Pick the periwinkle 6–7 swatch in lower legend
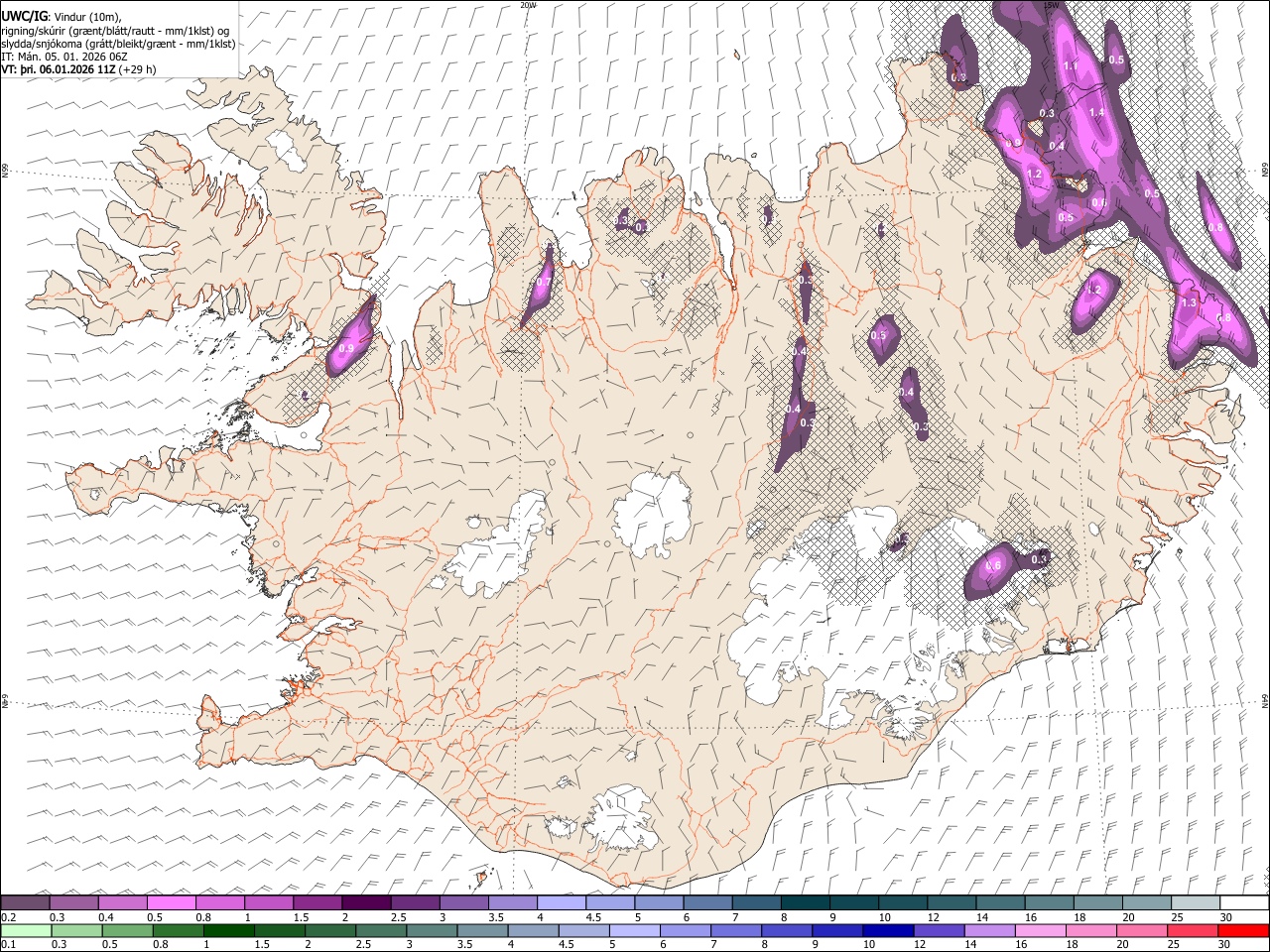Image resolution: width=1270 pixels, height=952 pixels. 684,930
